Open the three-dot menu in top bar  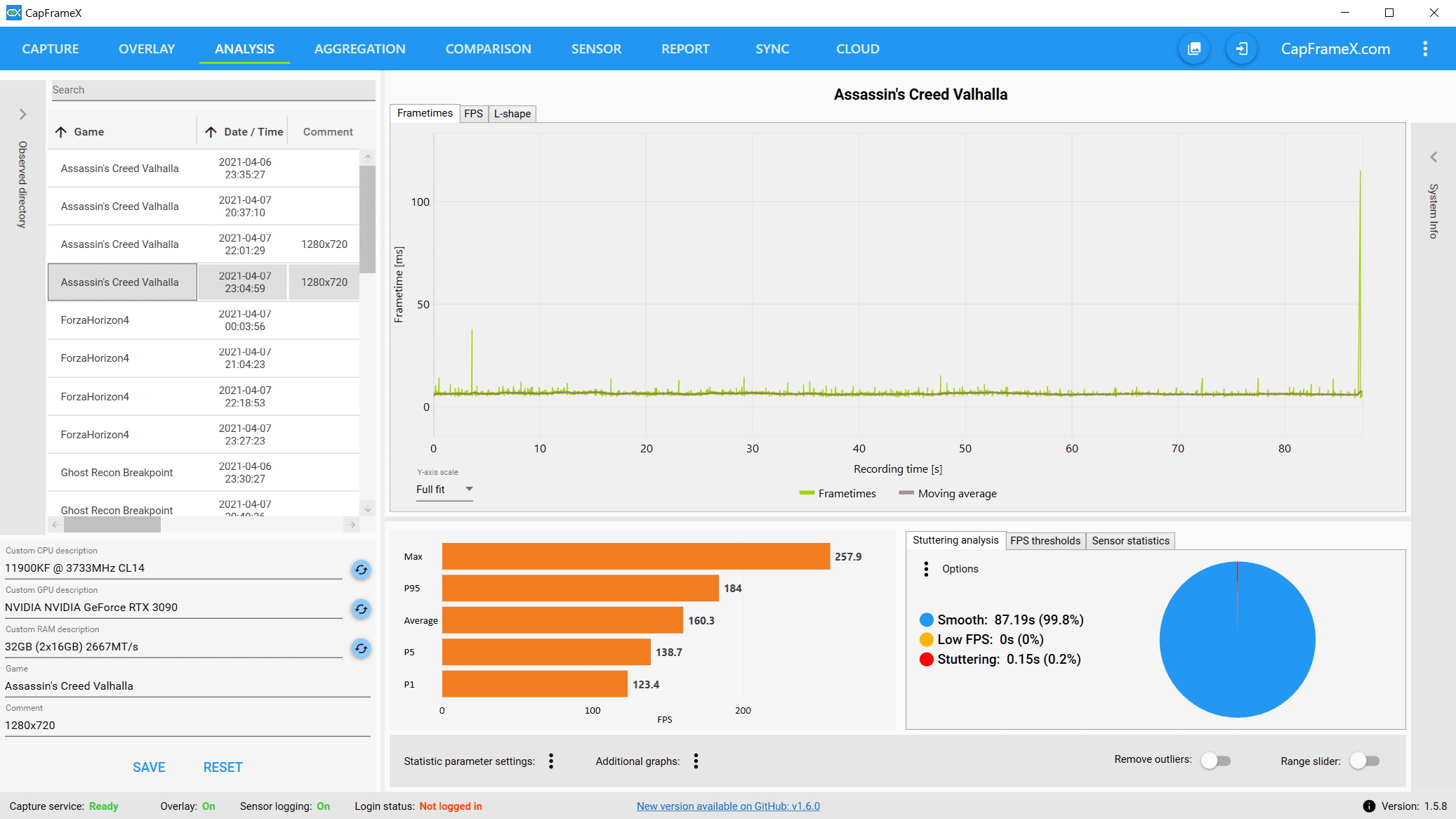point(1424,49)
